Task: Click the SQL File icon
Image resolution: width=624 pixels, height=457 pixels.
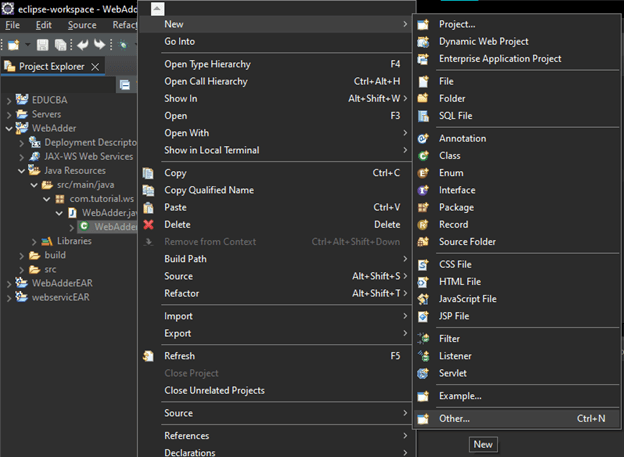Action: pyautogui.click(x=423, y=116)
